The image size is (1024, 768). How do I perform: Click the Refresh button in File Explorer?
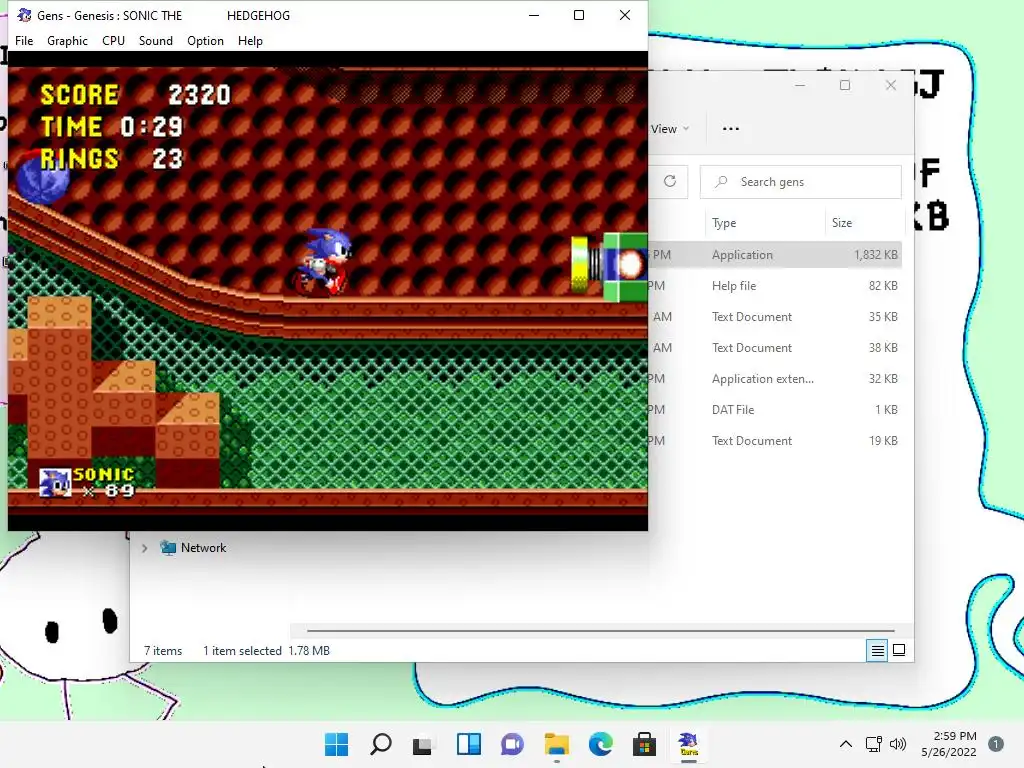tap(670, 182)
